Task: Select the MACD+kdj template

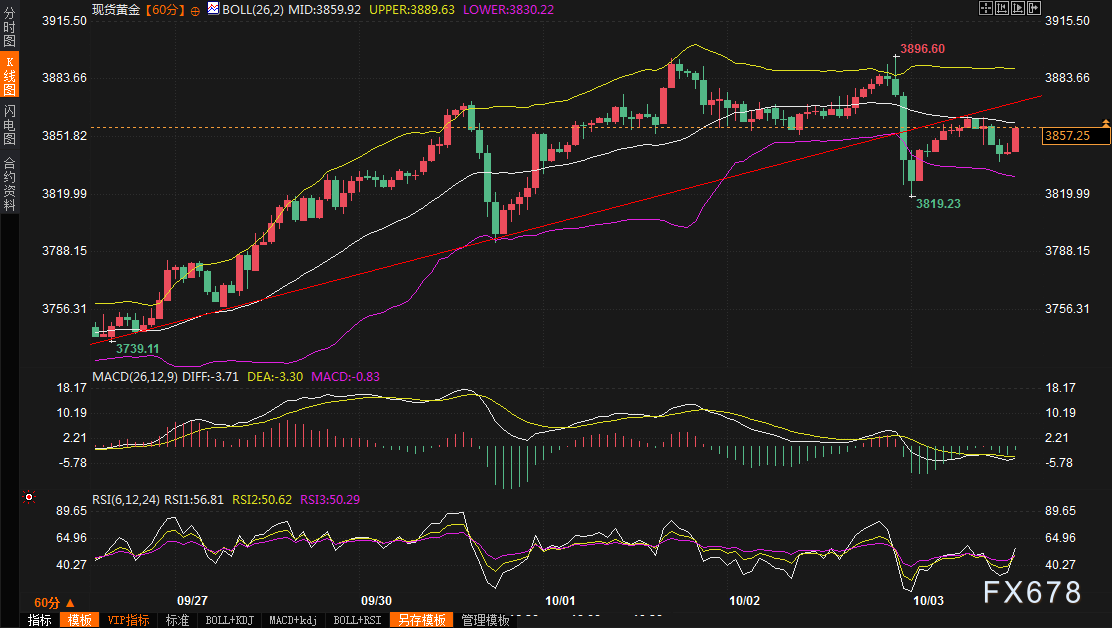Action: pos(295,620)
